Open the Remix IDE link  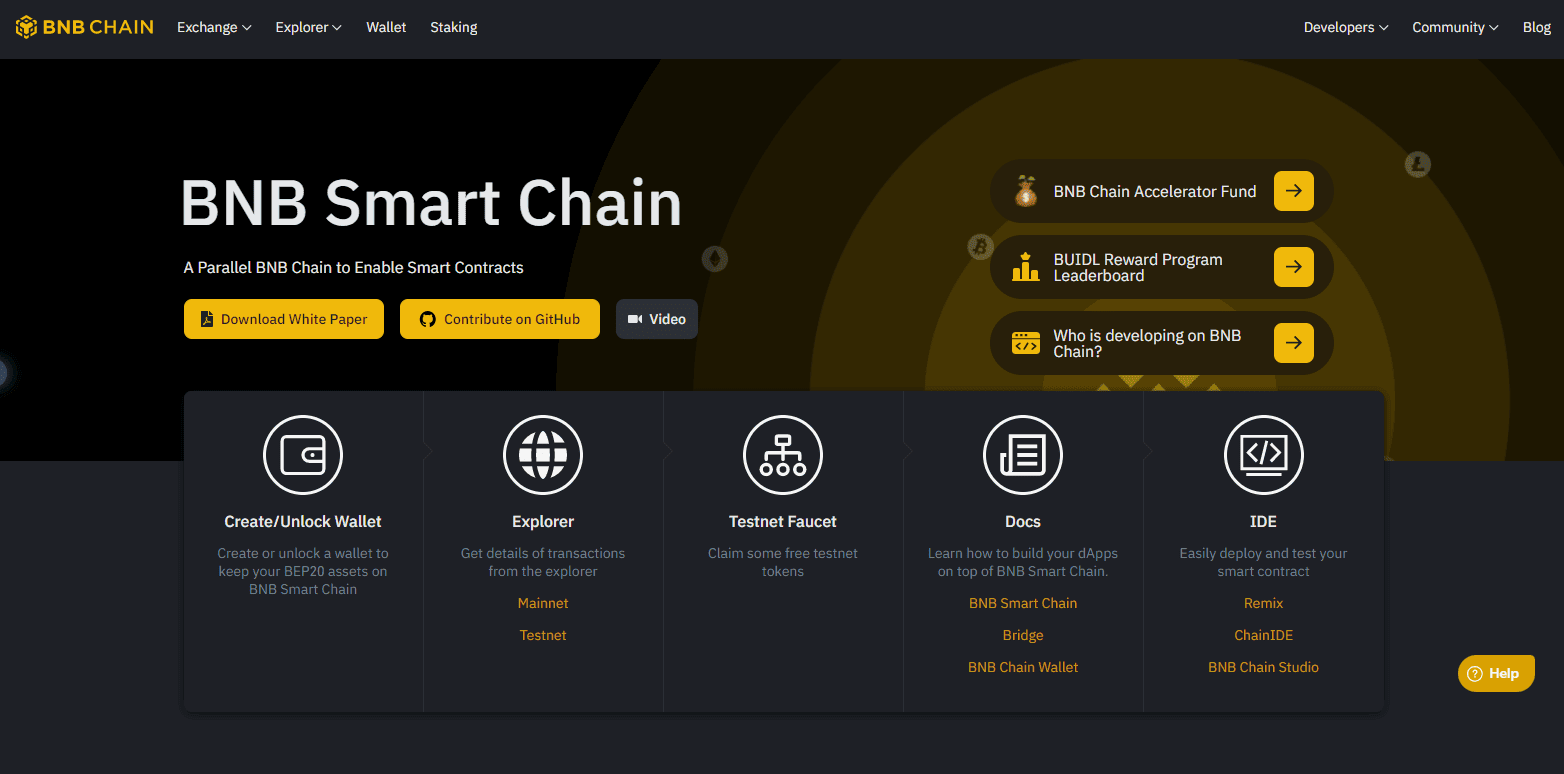click(1263, 603)
